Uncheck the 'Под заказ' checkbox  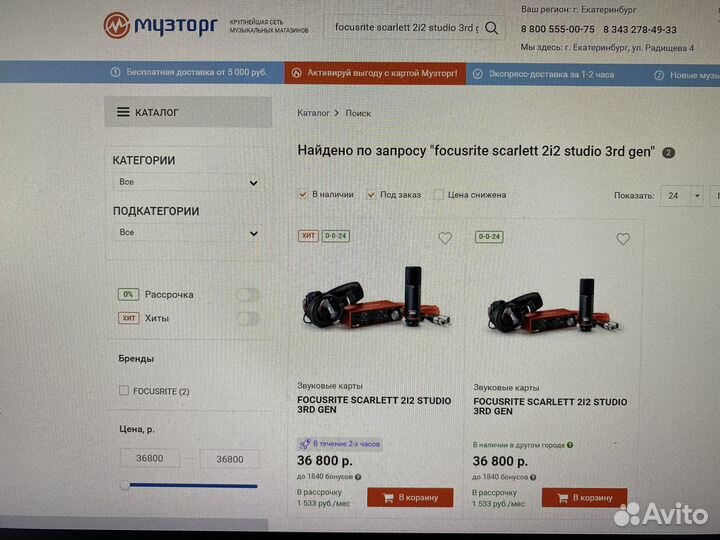[371, 195]
